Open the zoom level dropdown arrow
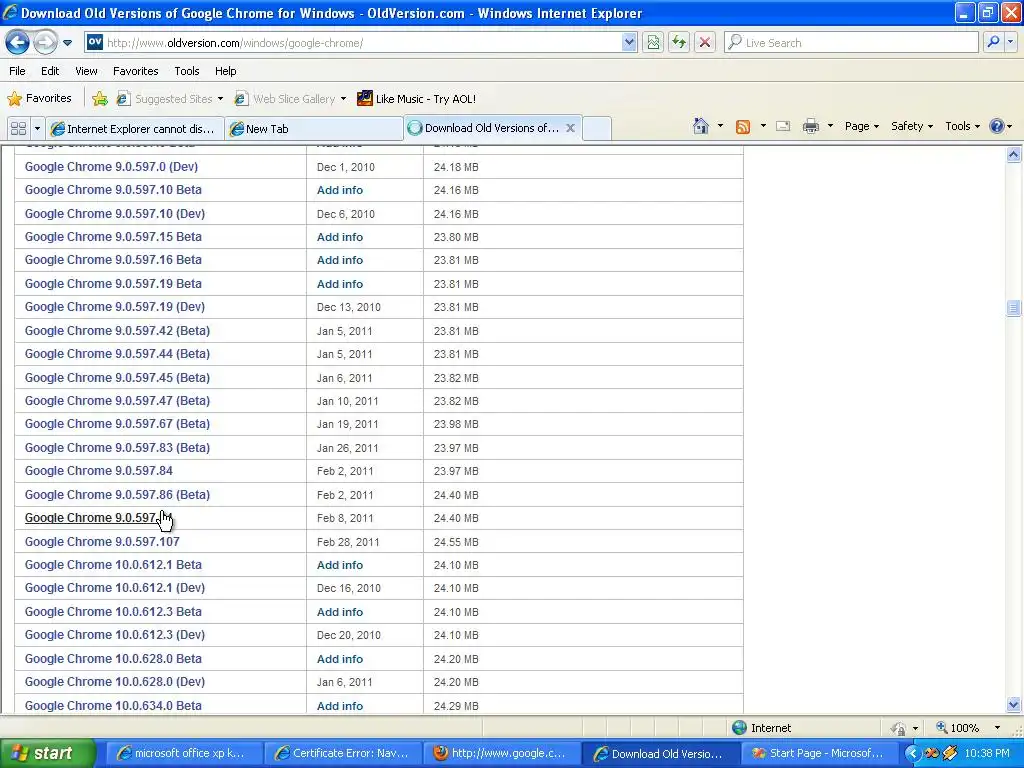Viewport: 1024px width, 768px height. tap(997, 728)
